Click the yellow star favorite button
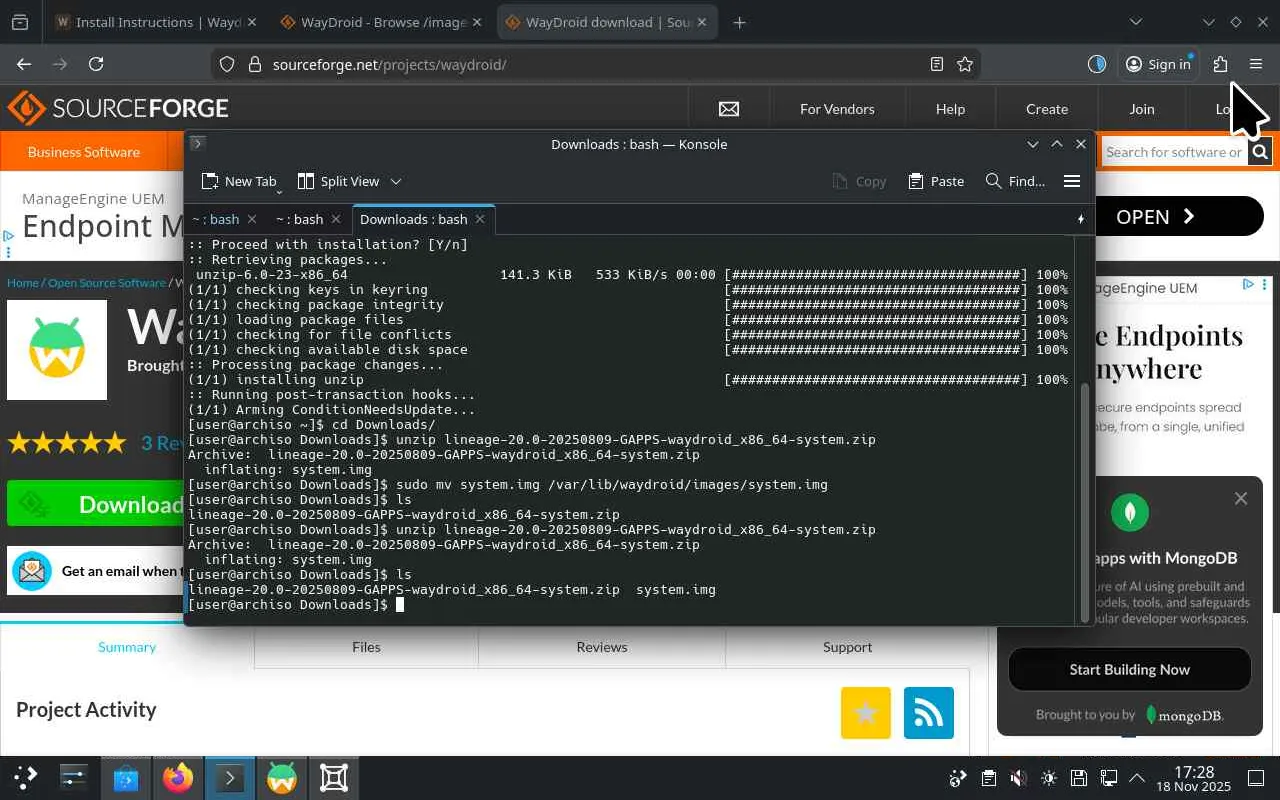 point(866,713)
